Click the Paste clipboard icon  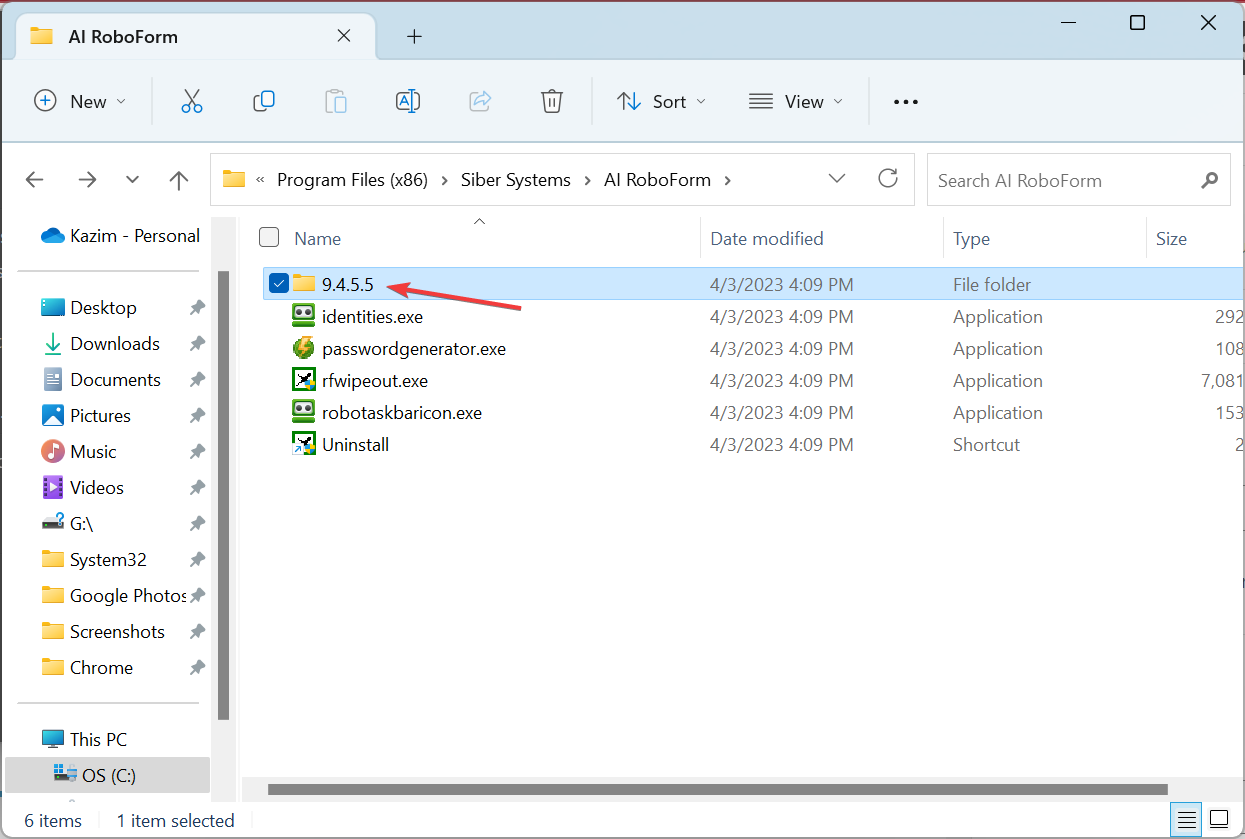tap(336, 101)
